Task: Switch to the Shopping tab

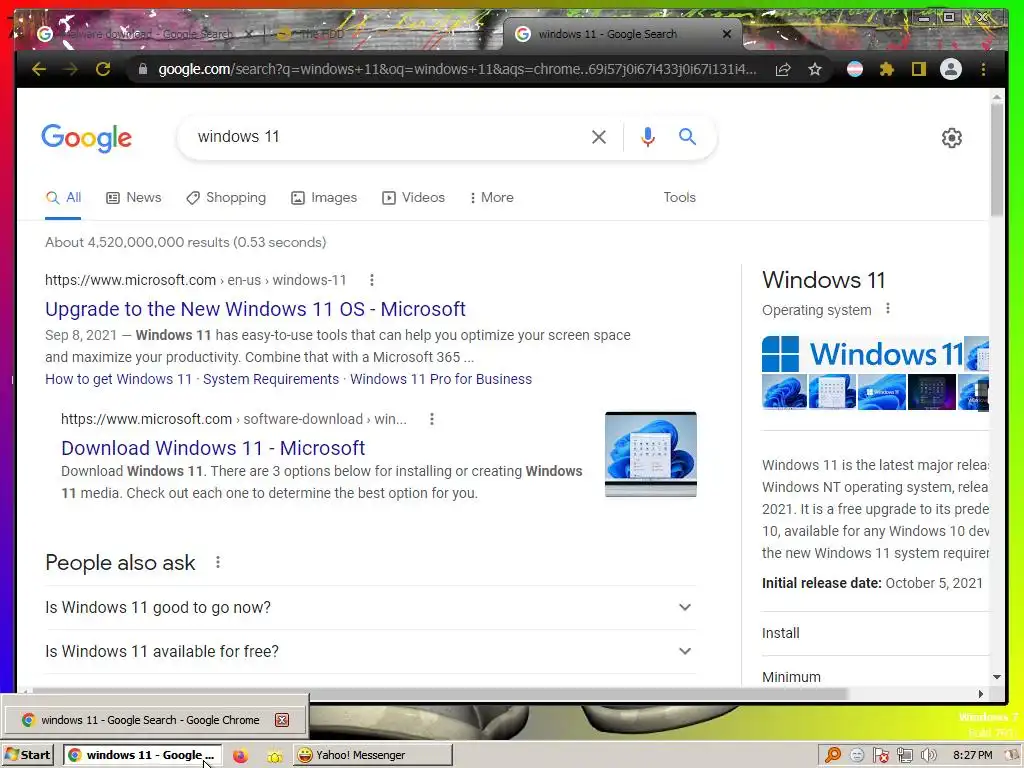Action: tap(226, 197)
